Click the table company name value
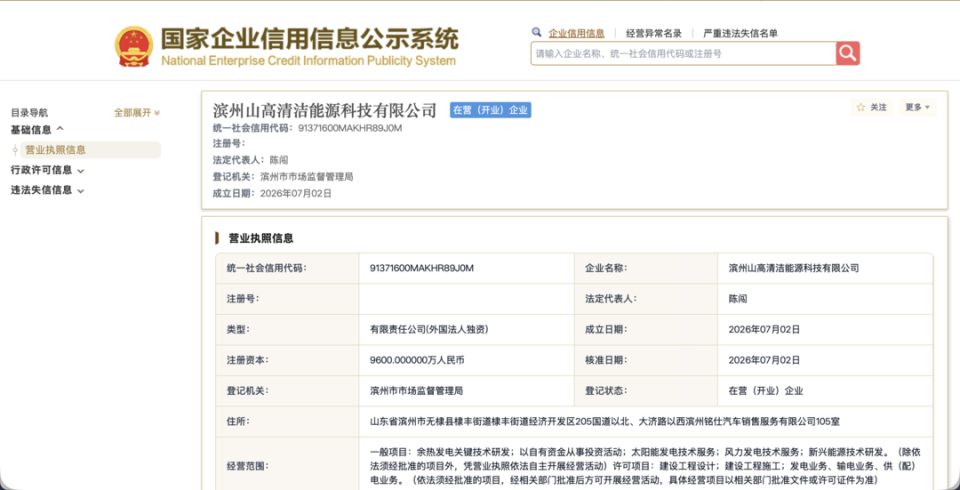 (793, 268)
